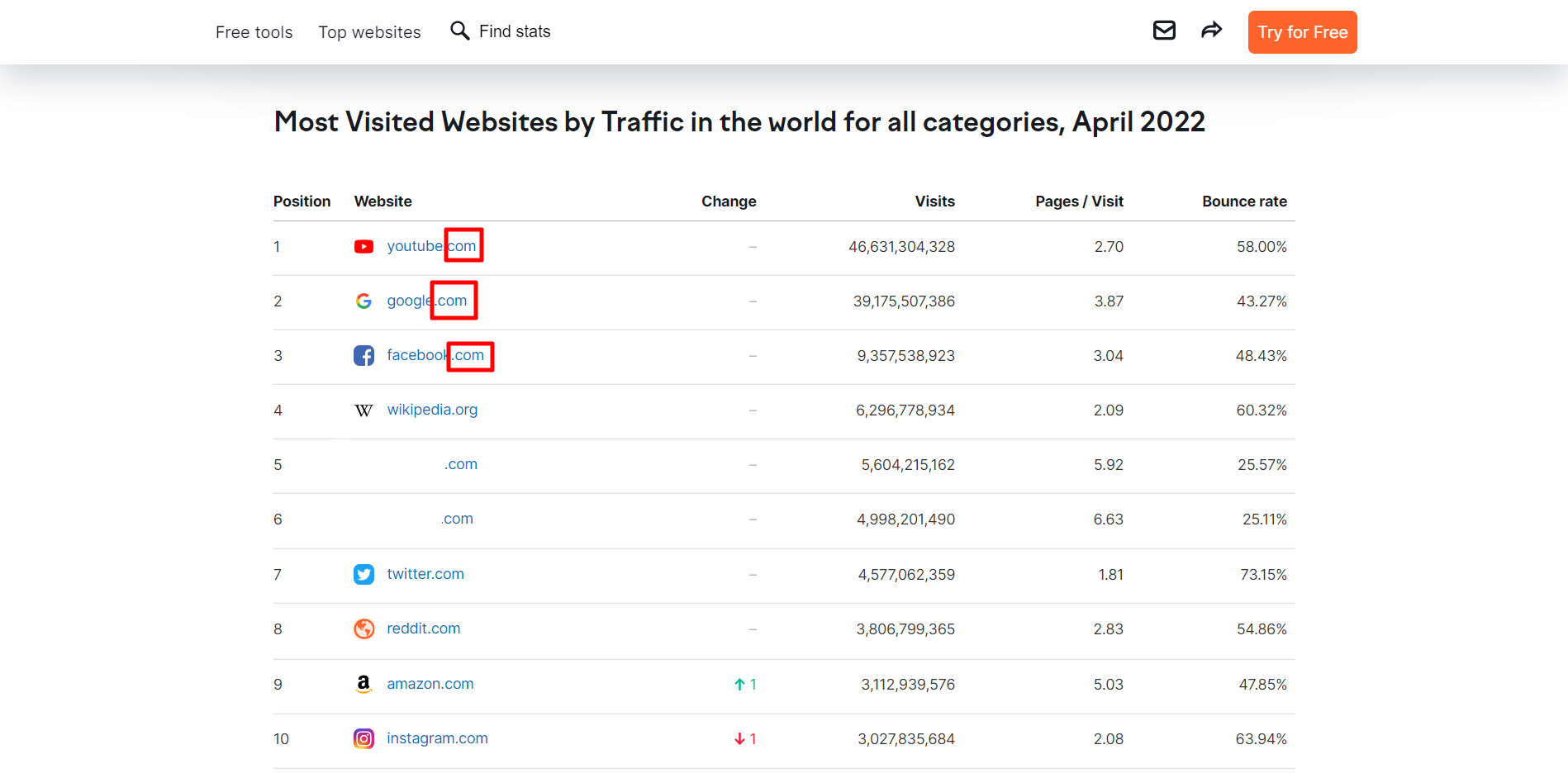1568x778 pixels.
Task: Click the bounce rate 60.32% for wikipedia
Action: point(1262,410)
